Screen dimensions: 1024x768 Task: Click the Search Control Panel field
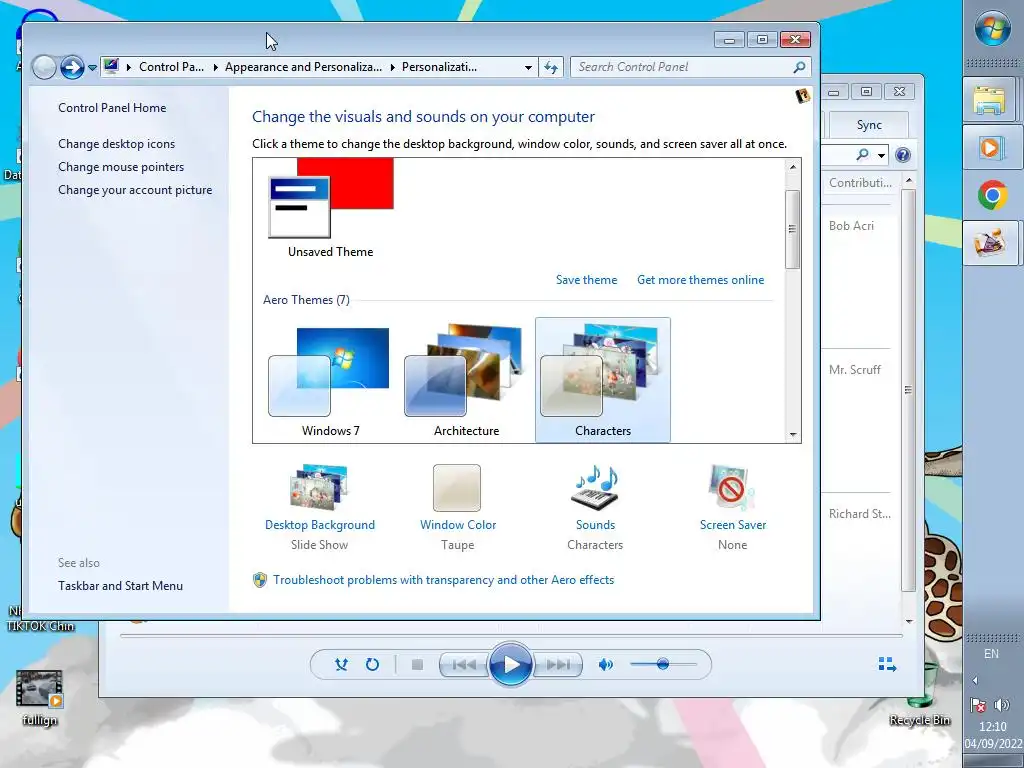[691, 67]
